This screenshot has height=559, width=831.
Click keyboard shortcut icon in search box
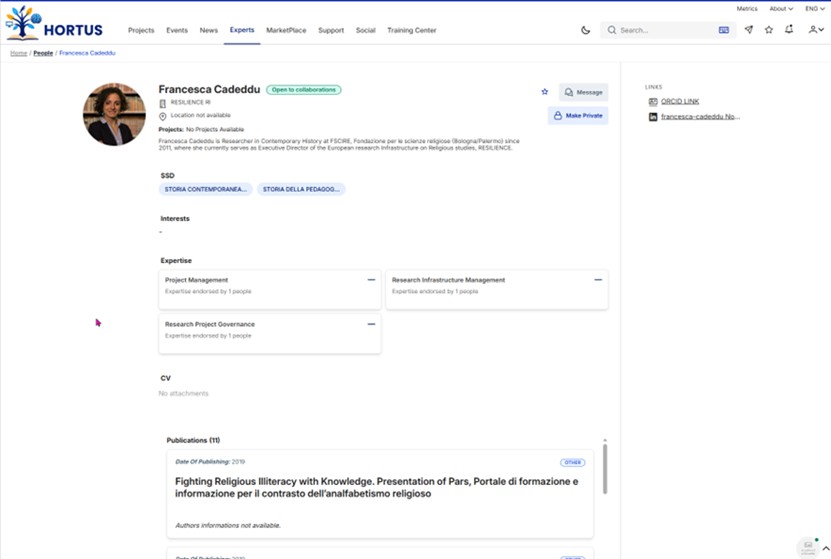point(723,30)
